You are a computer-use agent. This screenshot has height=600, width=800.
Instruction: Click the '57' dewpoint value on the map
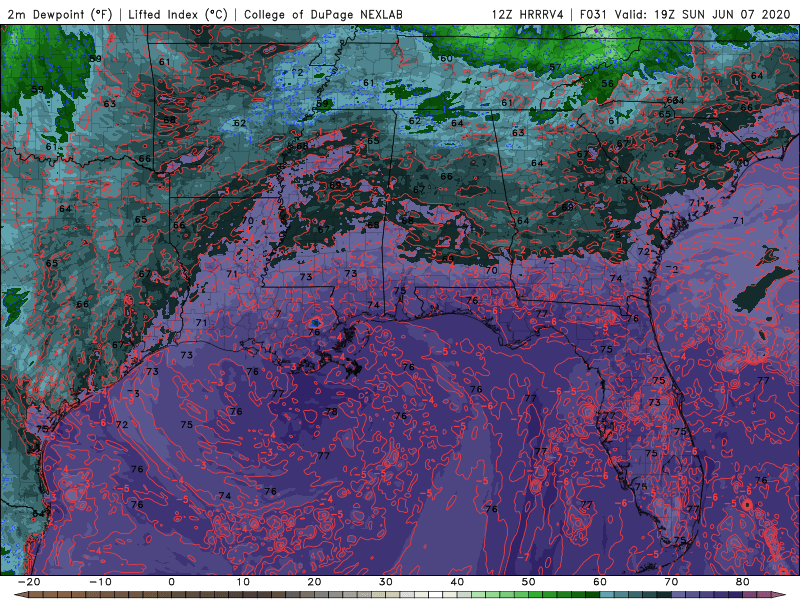[x=555, y=67]
